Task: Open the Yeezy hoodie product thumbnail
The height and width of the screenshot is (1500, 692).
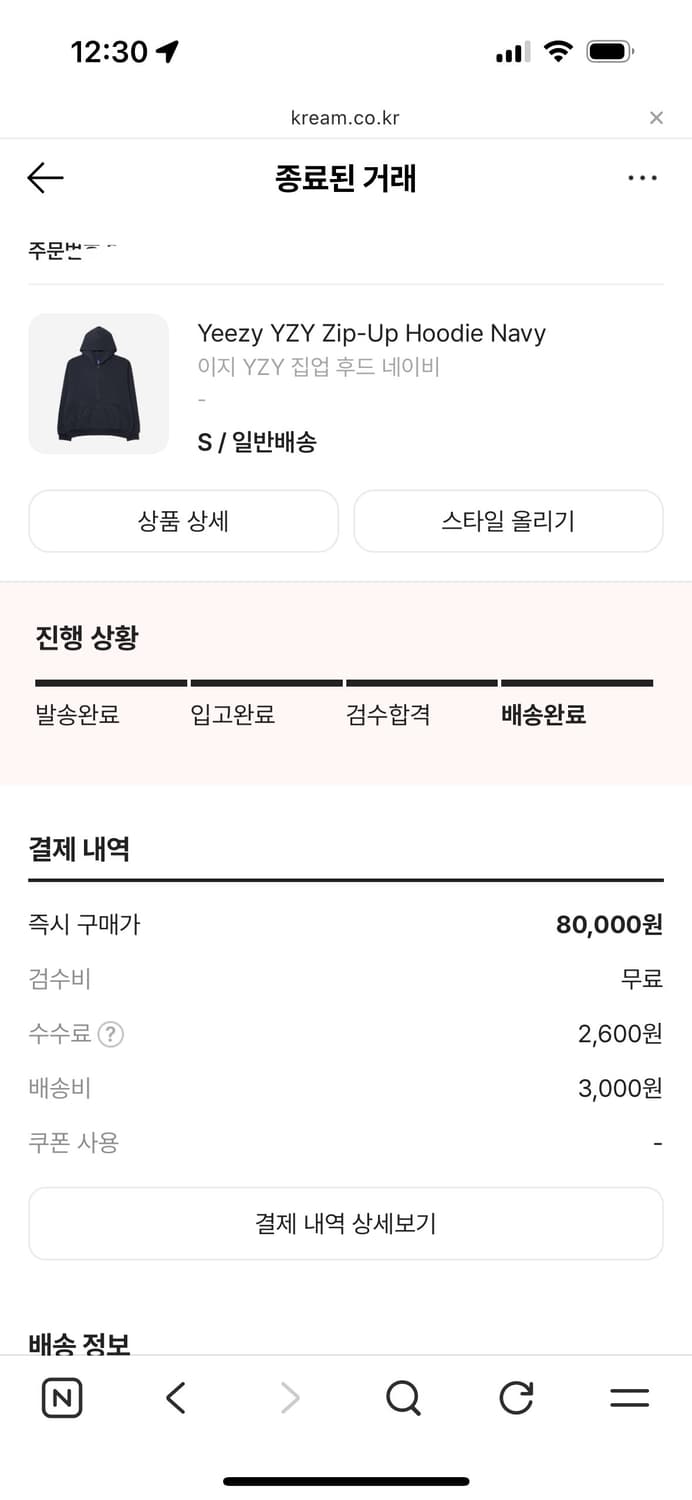Action: [x=98, y=383]
